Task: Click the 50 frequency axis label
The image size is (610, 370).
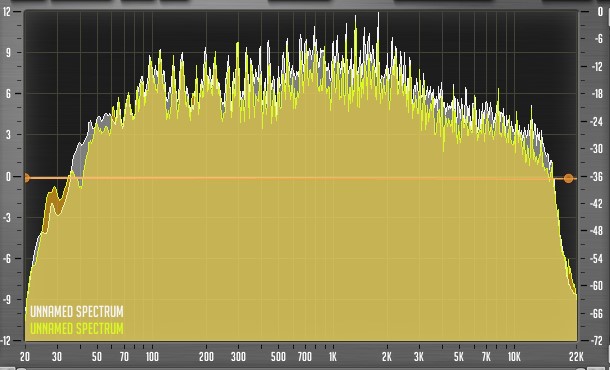Action: [x=97, y=357]
